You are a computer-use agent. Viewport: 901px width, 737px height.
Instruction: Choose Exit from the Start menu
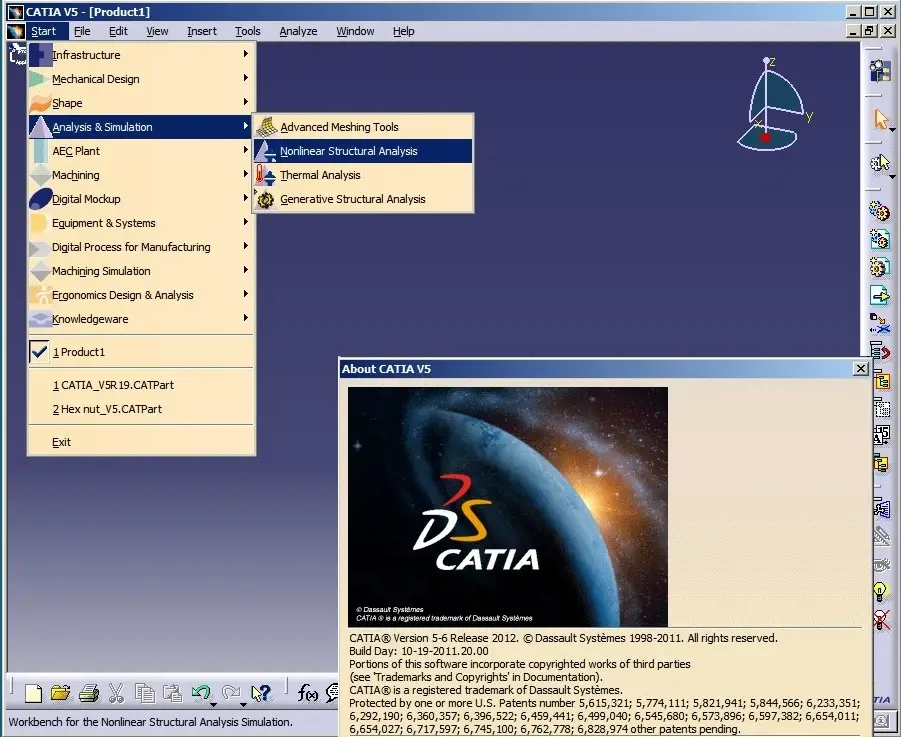[x=141, y=442]
